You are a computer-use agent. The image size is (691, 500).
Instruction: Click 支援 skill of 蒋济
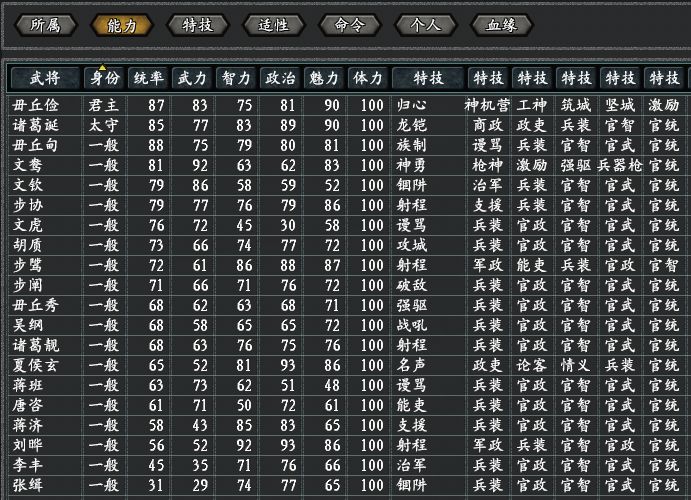click(x=411, y=426)
